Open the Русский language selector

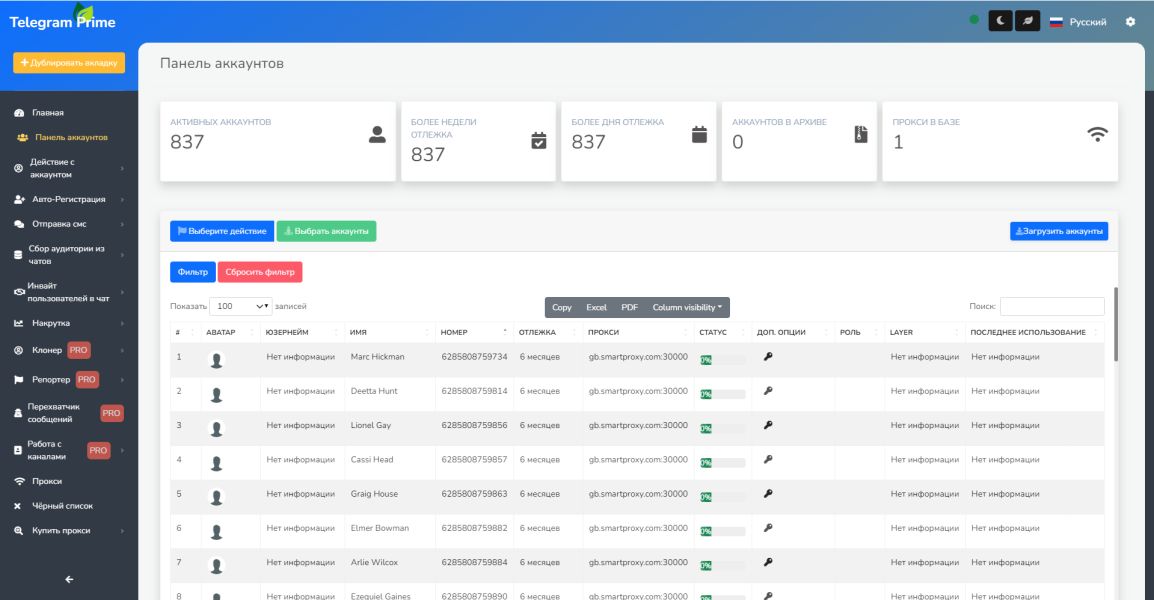tap(1078, 22)
